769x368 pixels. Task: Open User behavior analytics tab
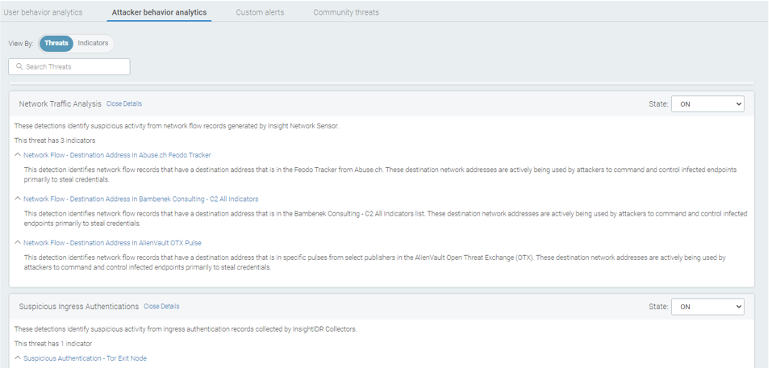(43, 12)
